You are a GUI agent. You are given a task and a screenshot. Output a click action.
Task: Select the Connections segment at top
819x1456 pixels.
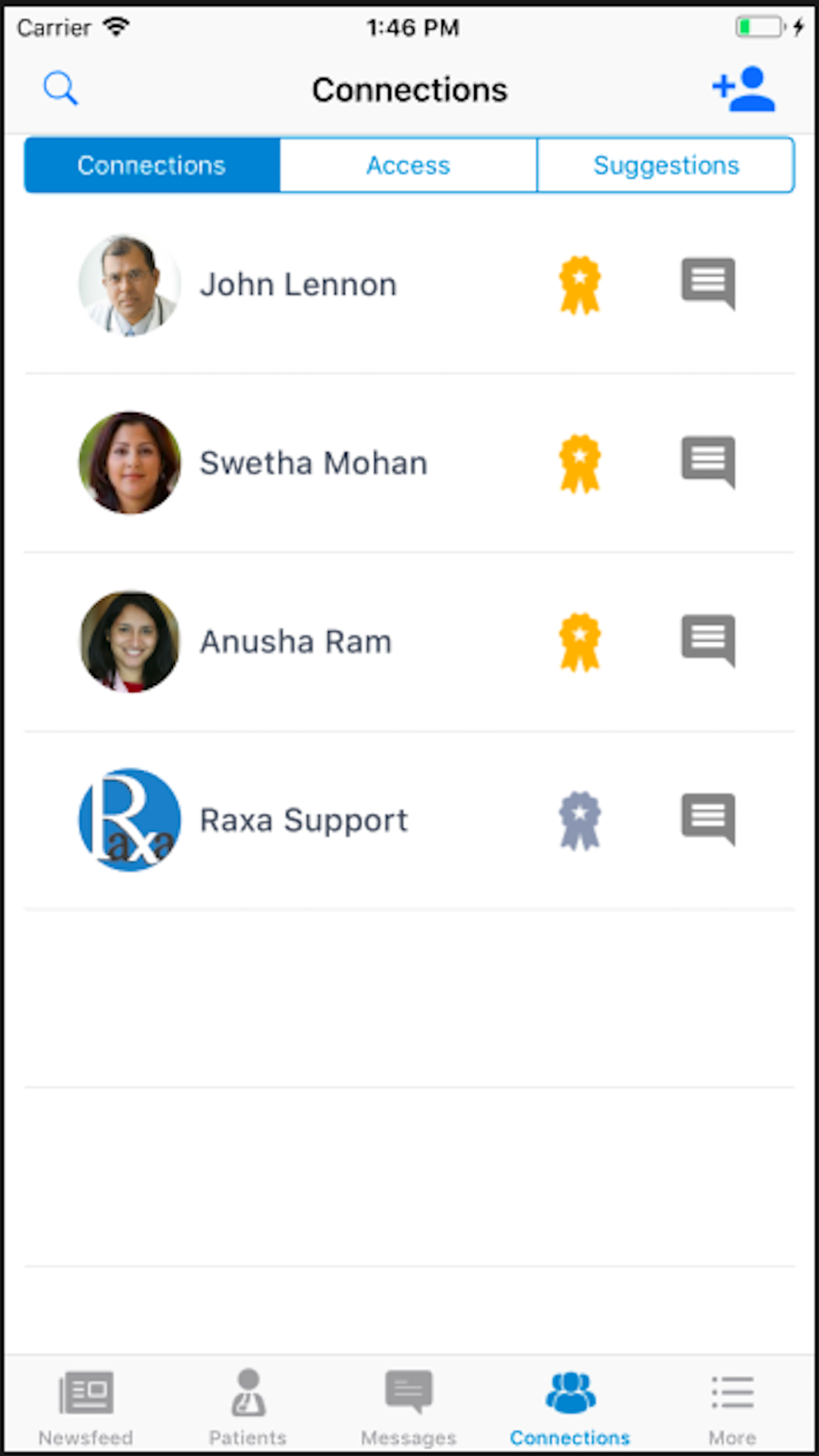(152, 165)
